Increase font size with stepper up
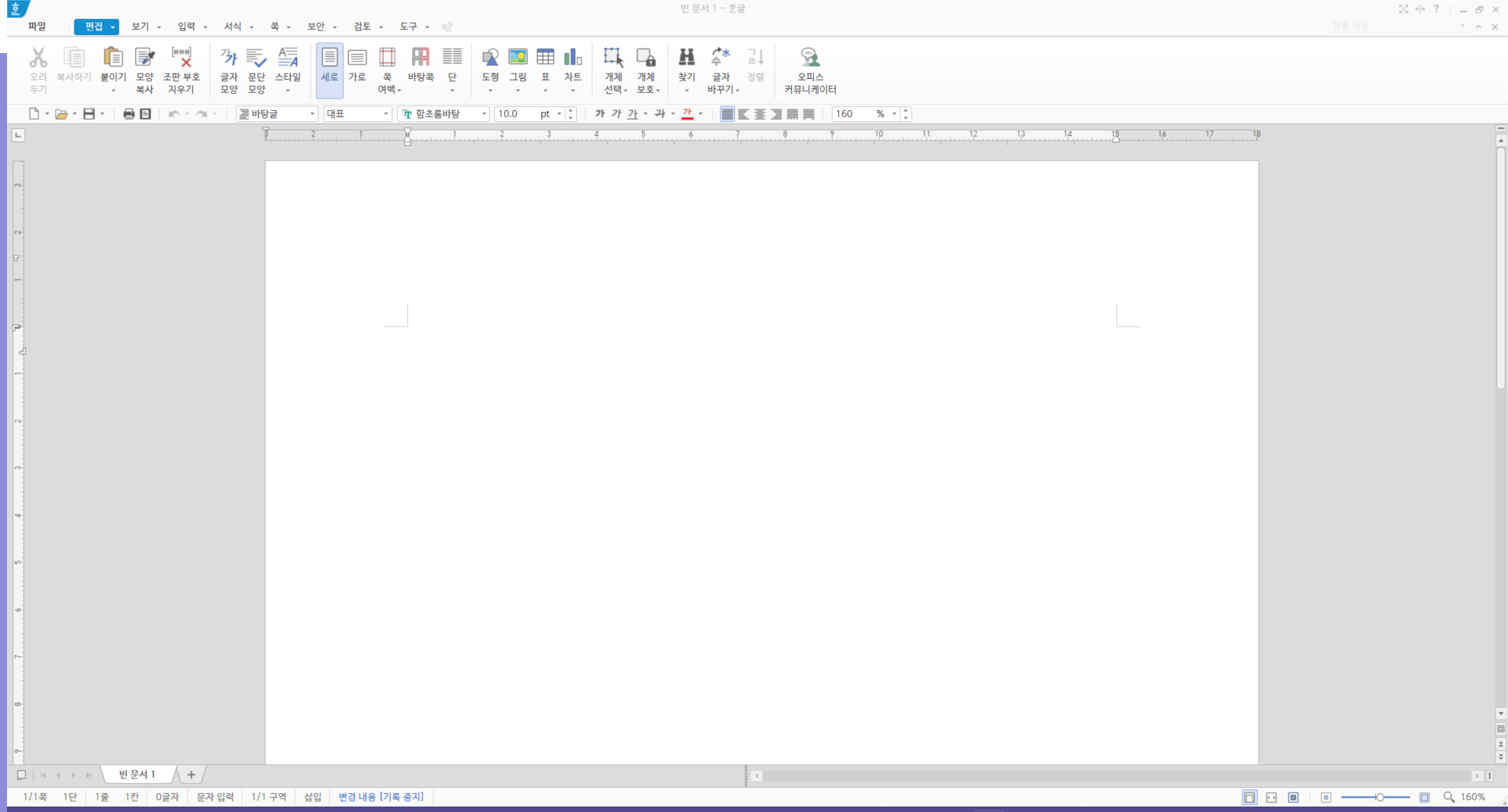The image size is (1508, 812). (x=571, y=110)
